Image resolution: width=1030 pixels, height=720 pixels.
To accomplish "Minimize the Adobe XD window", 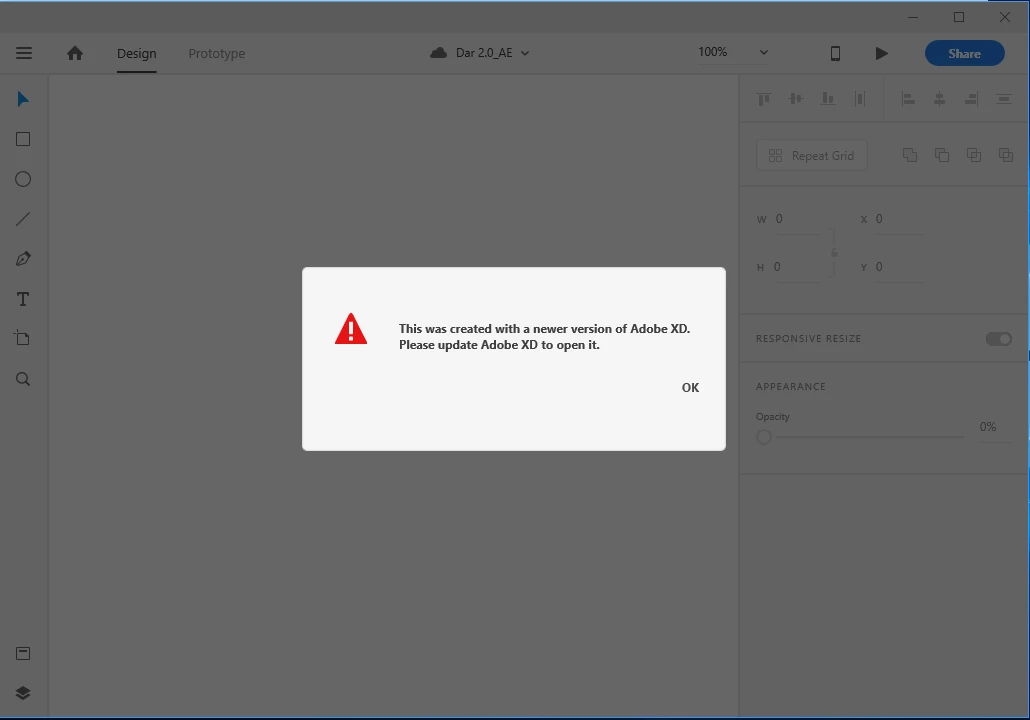I will tap(912, 17).
